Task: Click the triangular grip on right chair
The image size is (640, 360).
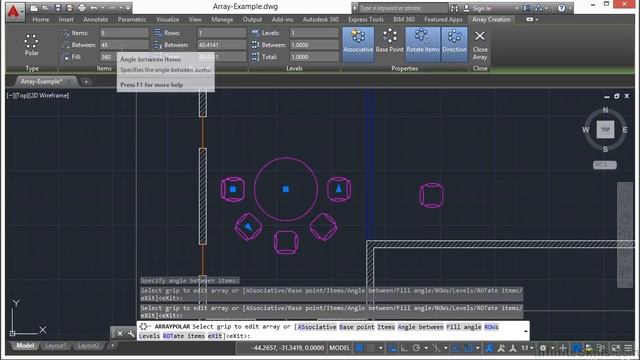Action: pos(339,188)
